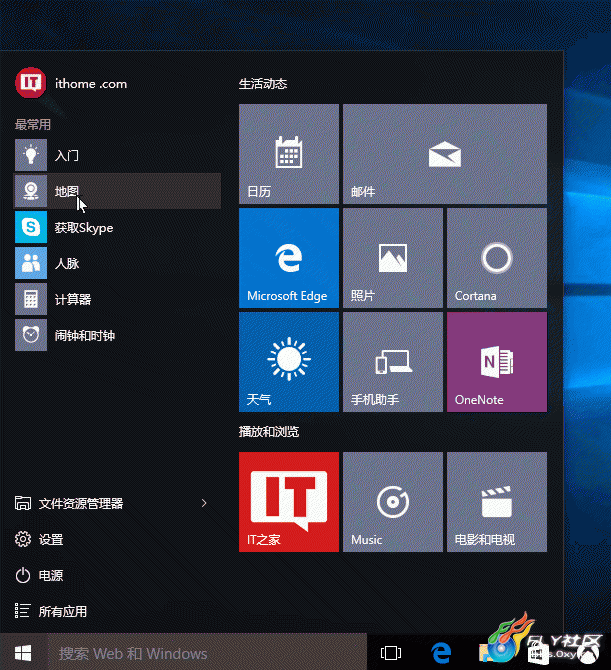Open the IT之家 tile
The image size is (611, 670).
[x=289, y=502]
